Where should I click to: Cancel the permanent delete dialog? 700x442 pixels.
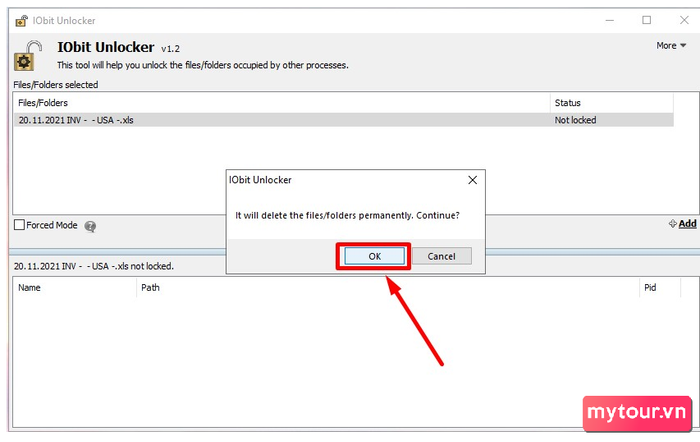tap(442, 256)
